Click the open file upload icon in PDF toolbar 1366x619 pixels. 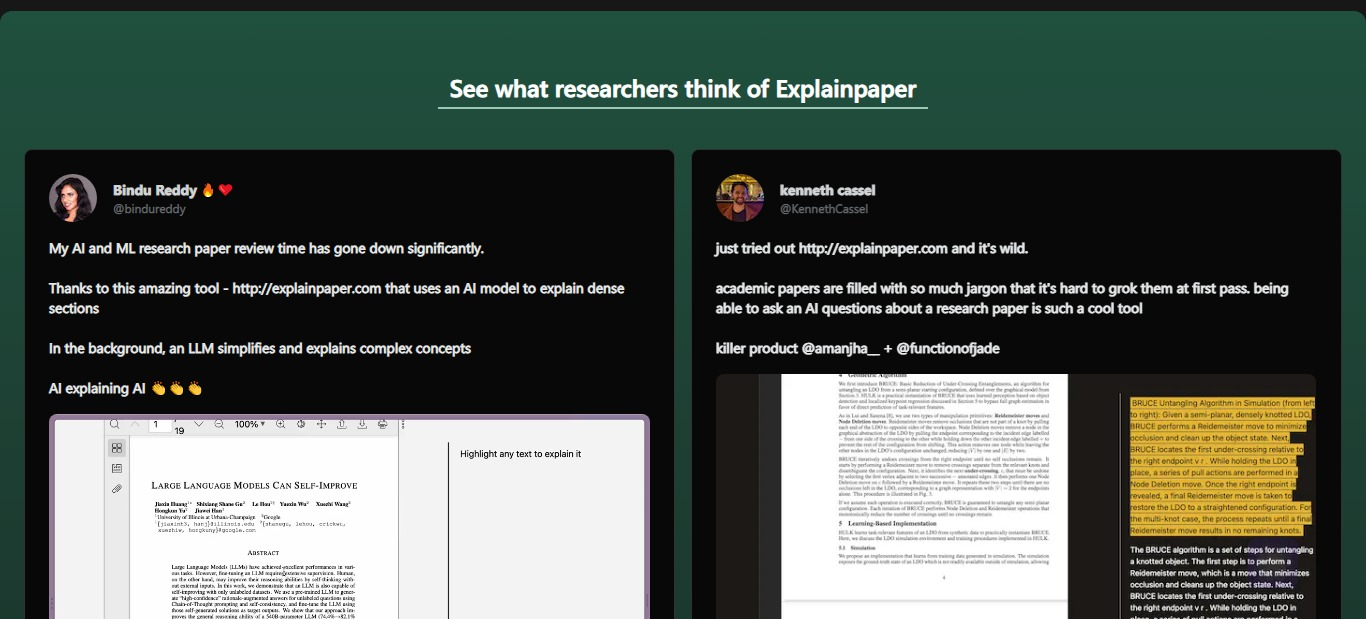click(342, 424)
